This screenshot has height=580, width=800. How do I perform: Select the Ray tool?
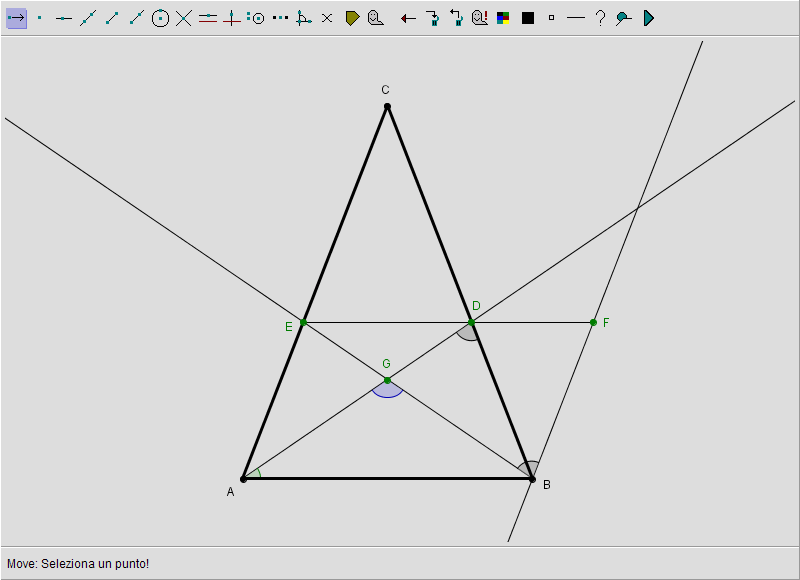(136, 18)
